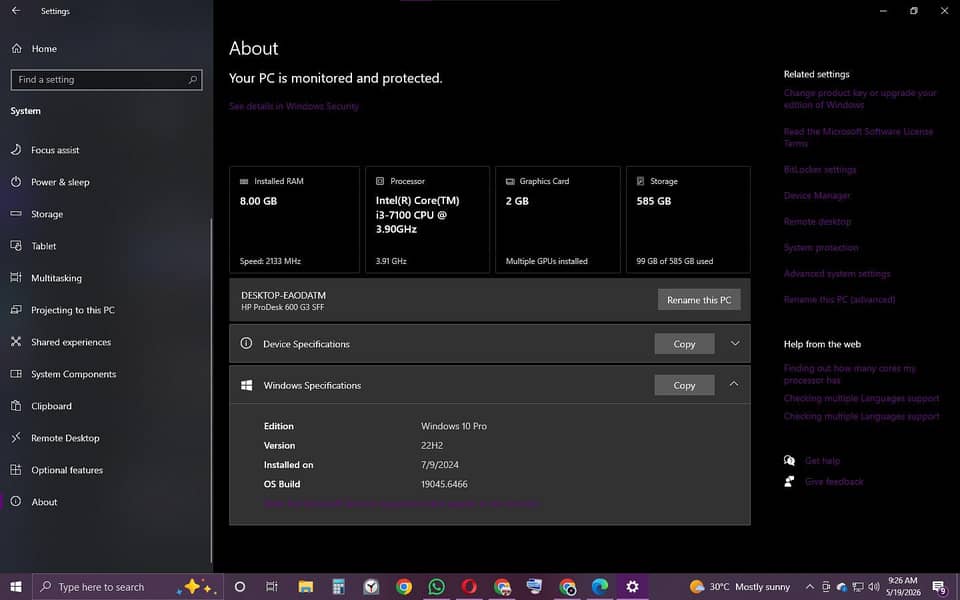Click the info icon beside Device Specifications
The height and width of the screenshot is (600, 960).
(246, 343)
